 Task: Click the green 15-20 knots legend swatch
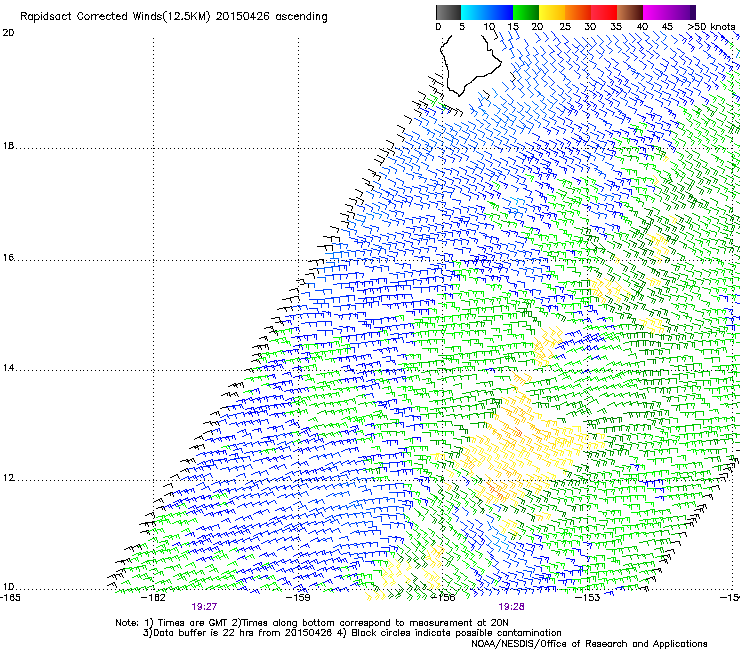click(x=526, y=12)
